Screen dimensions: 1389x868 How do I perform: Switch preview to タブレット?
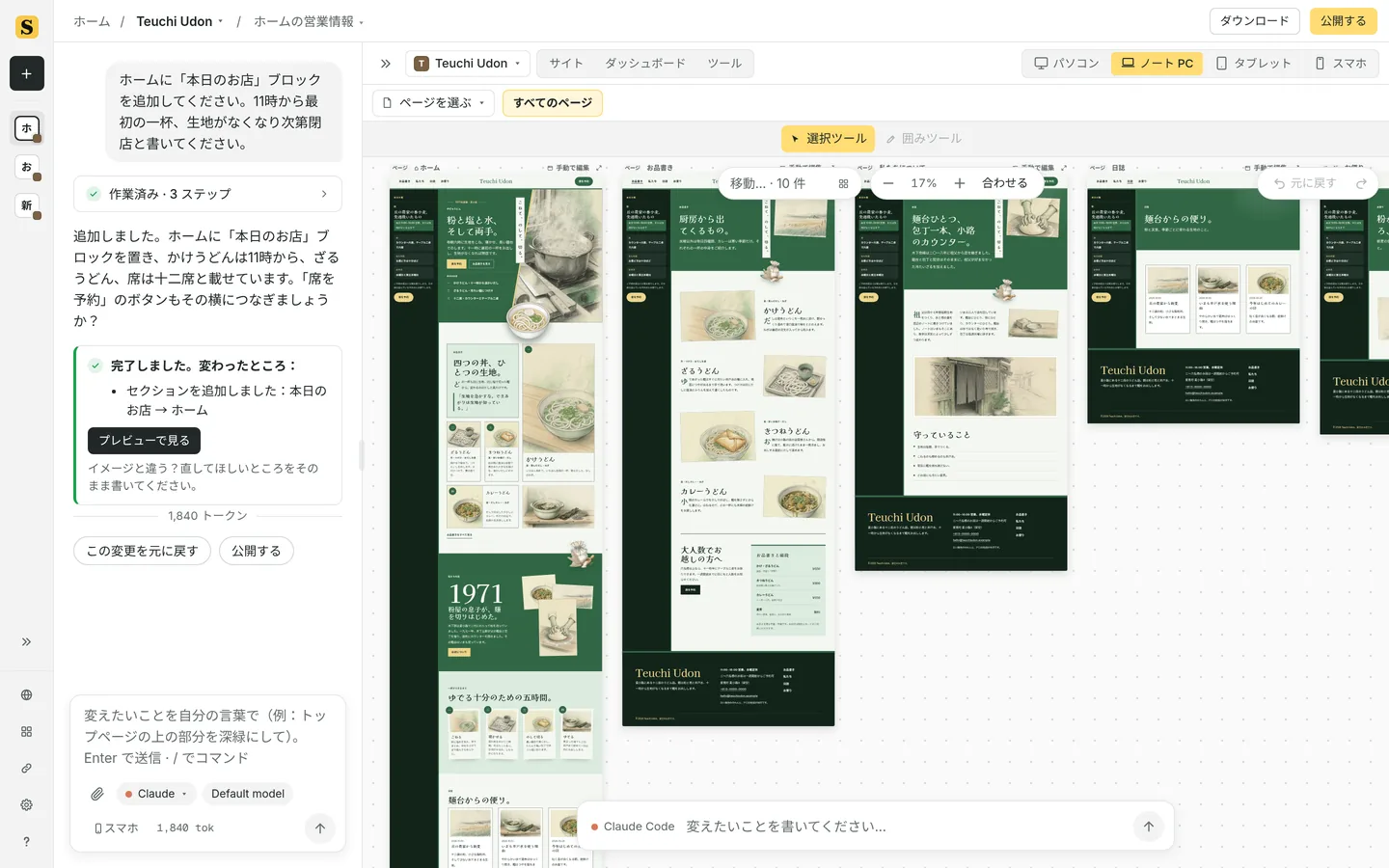coord(1253,64)
